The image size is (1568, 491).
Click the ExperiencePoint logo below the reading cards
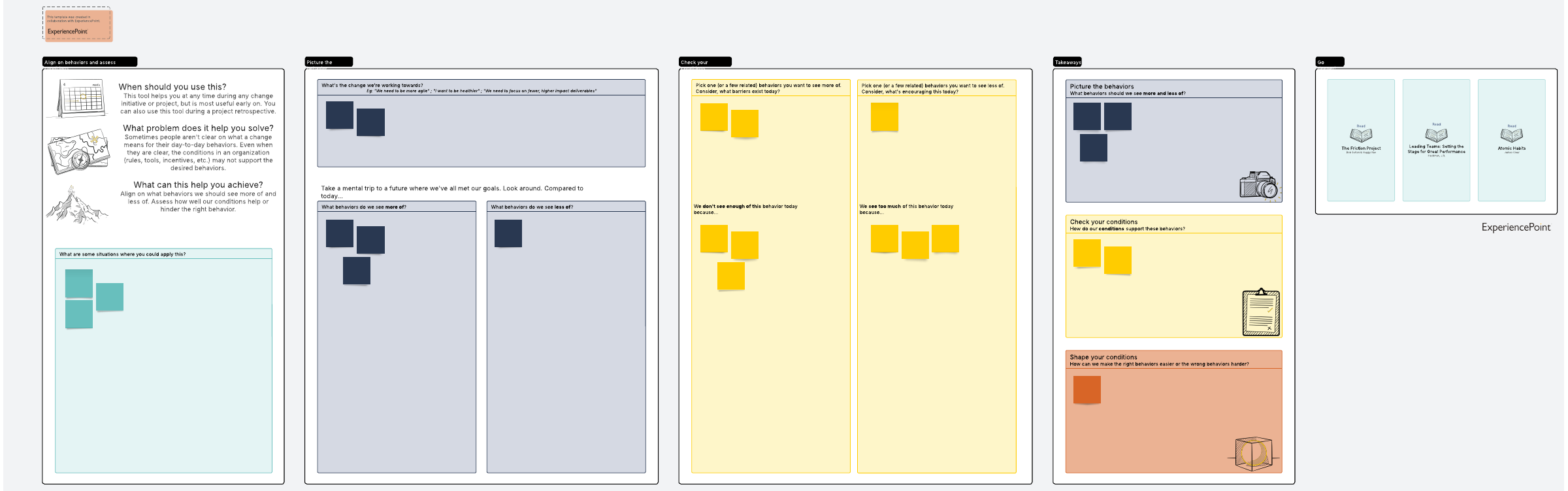point(1515,228)
